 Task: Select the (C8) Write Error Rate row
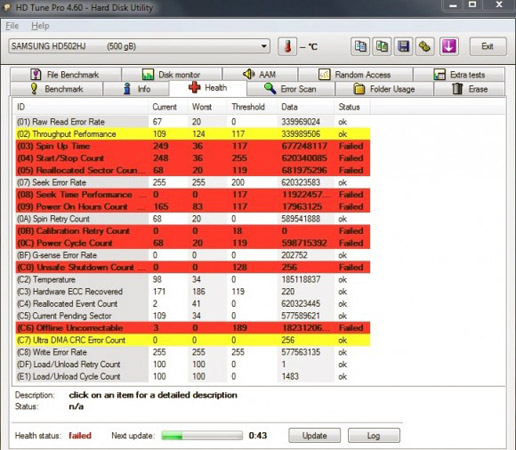[193, 352]
